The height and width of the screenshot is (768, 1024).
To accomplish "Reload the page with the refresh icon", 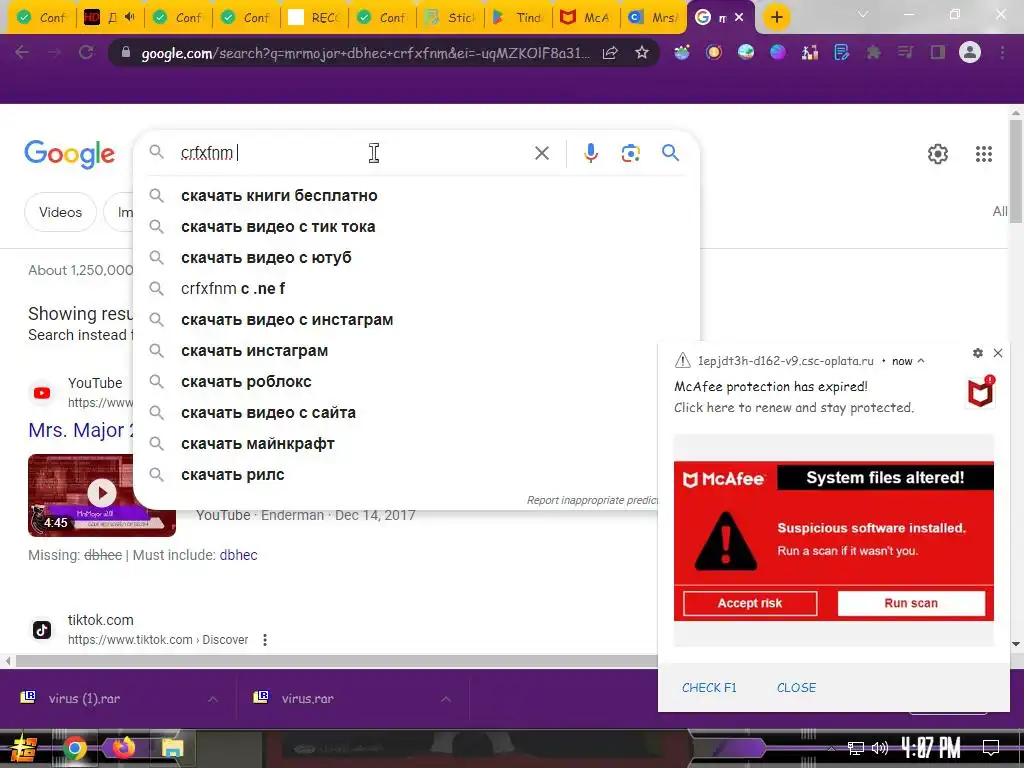I will (x=86, y=52).
